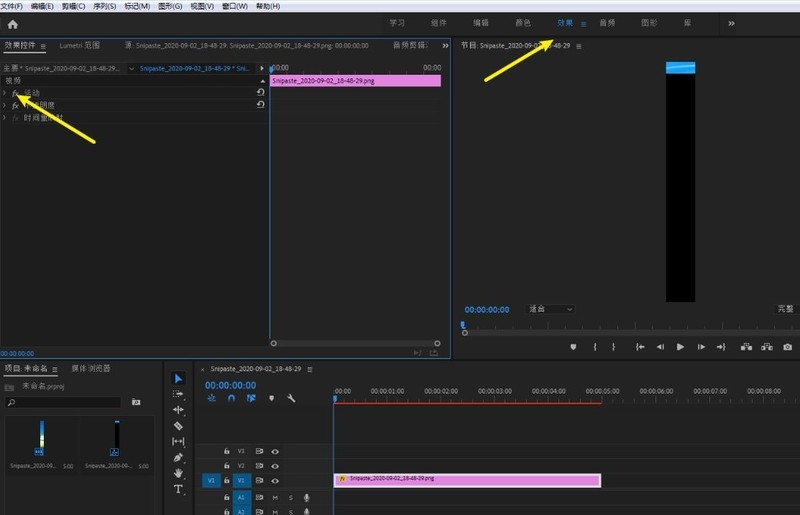Screen dimensions: 800x515
Task: Click the project search field
Action: [63, 402]
